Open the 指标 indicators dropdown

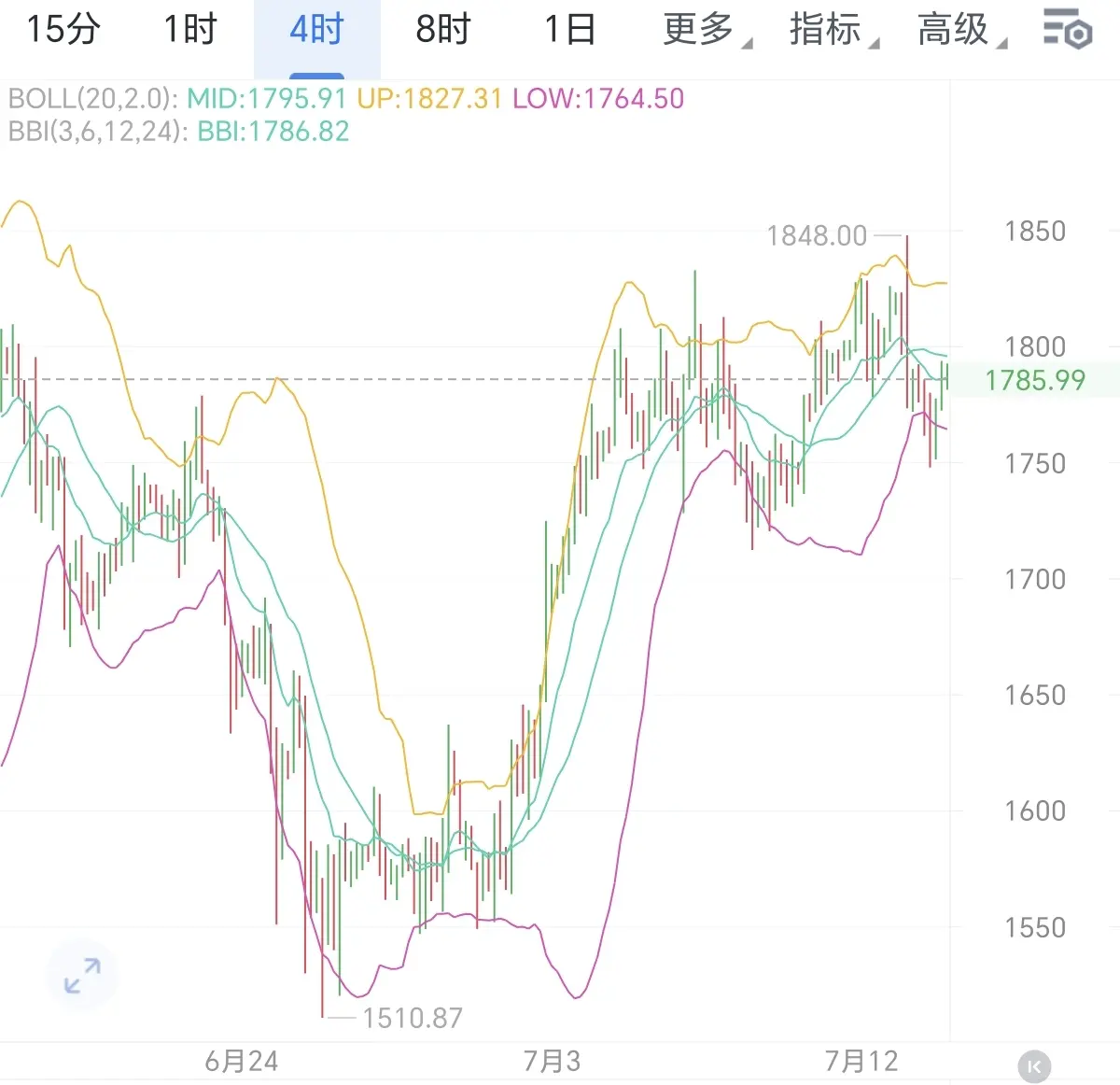pyautogui.click(x=833, y=30)
